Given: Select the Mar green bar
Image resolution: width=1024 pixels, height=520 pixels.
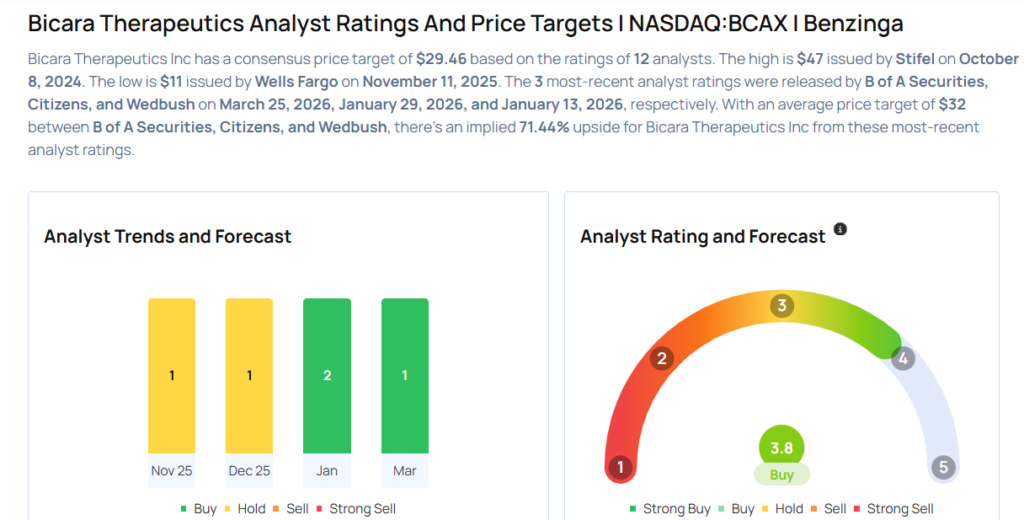Looking at the screenshot, I should (405, 376).
